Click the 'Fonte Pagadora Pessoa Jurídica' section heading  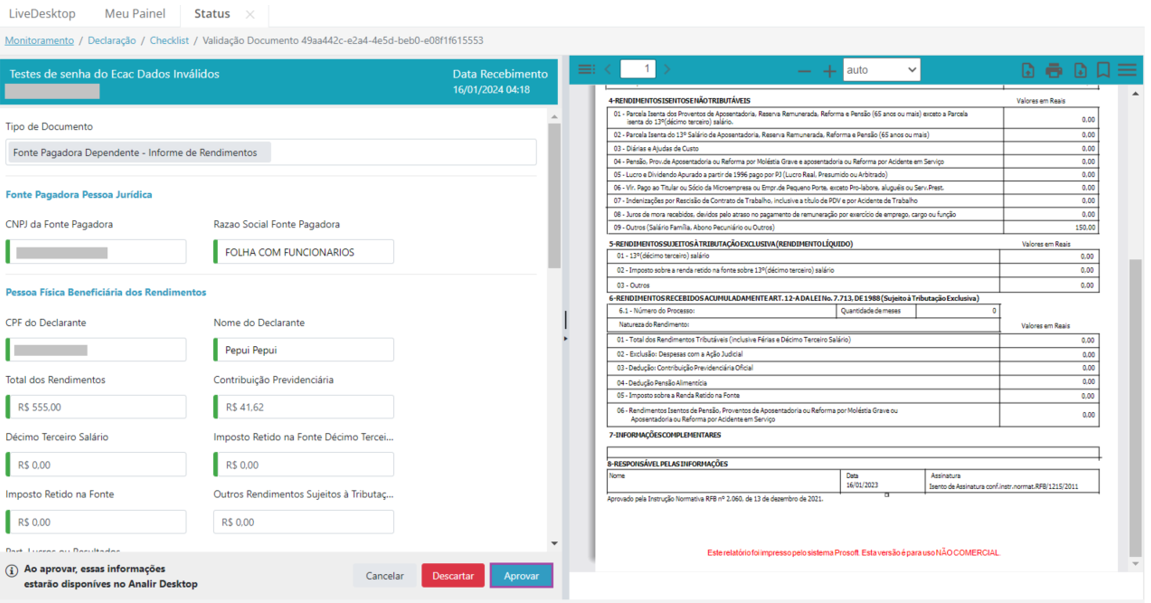coord(79,195)
